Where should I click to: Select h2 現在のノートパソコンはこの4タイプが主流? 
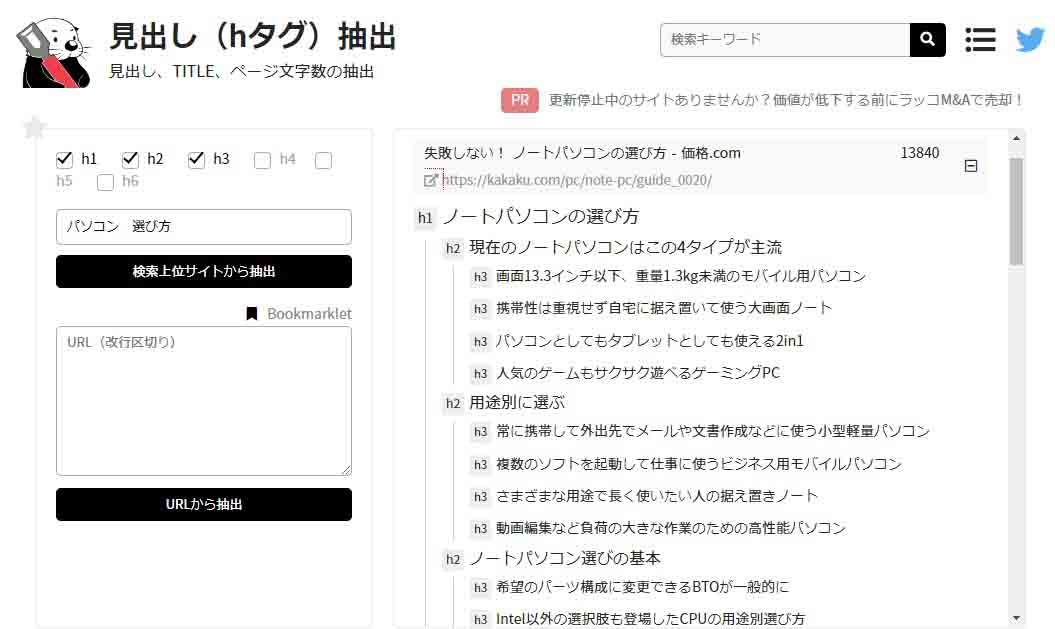625,248
